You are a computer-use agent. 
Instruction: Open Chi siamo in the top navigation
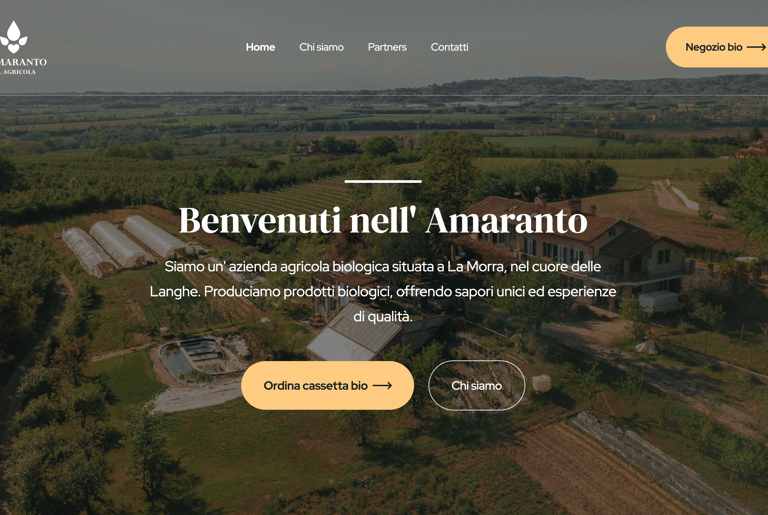point(321,47)
